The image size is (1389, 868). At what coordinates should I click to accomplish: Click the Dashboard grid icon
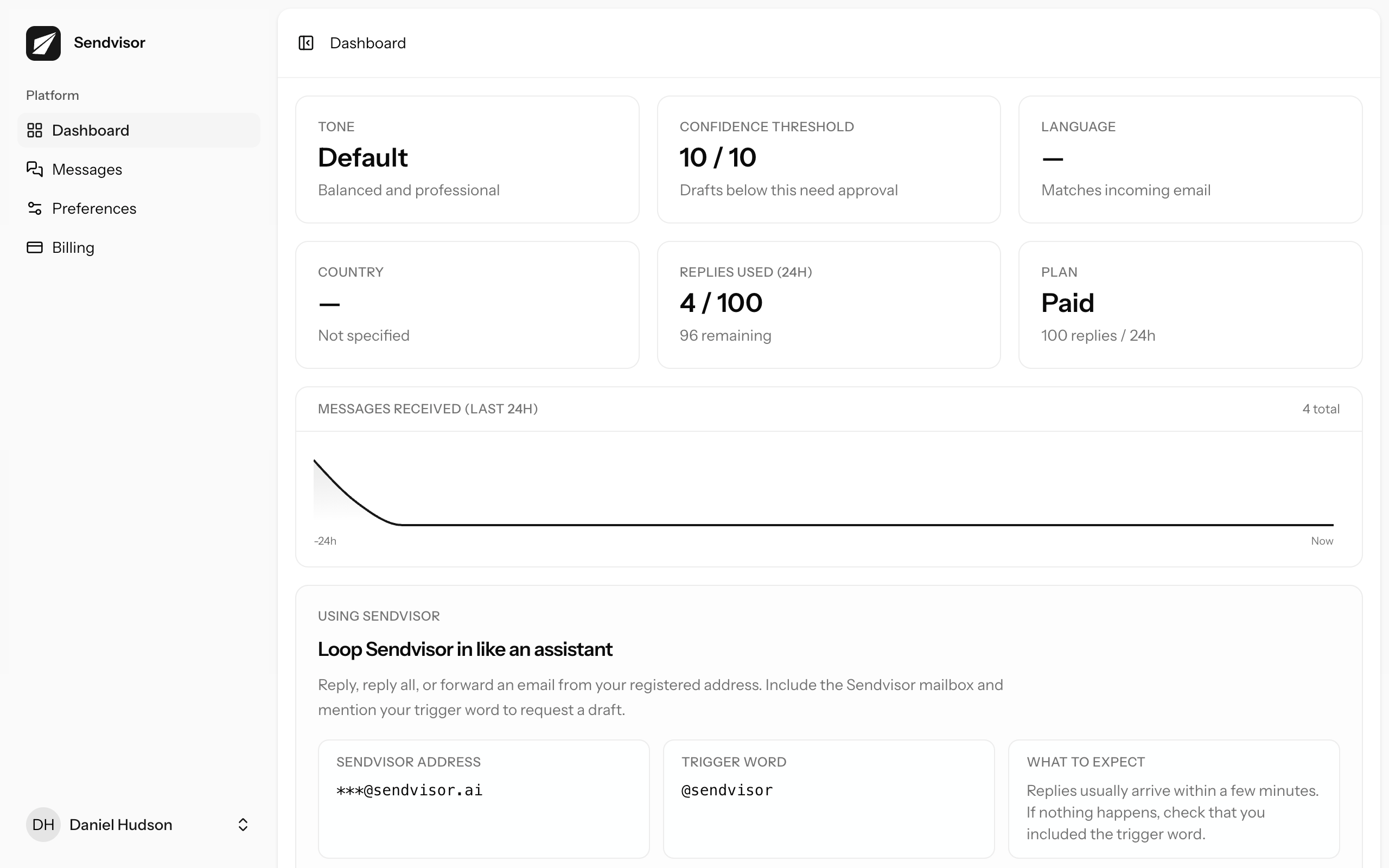[x=35, y=130]
